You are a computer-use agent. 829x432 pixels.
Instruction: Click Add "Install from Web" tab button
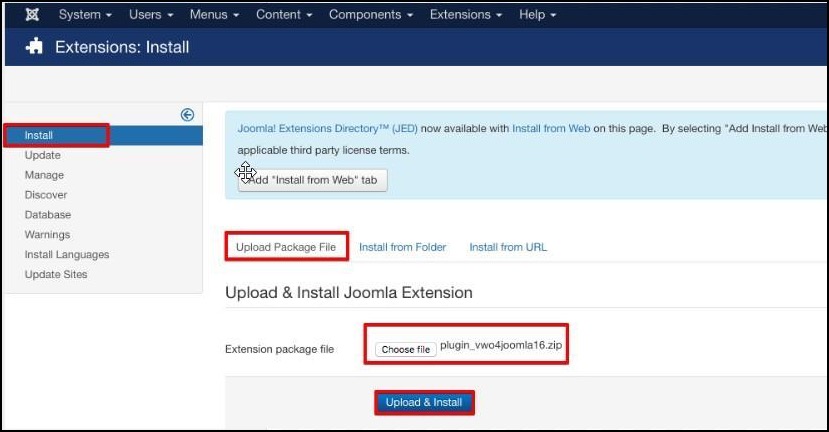(312, 180)
